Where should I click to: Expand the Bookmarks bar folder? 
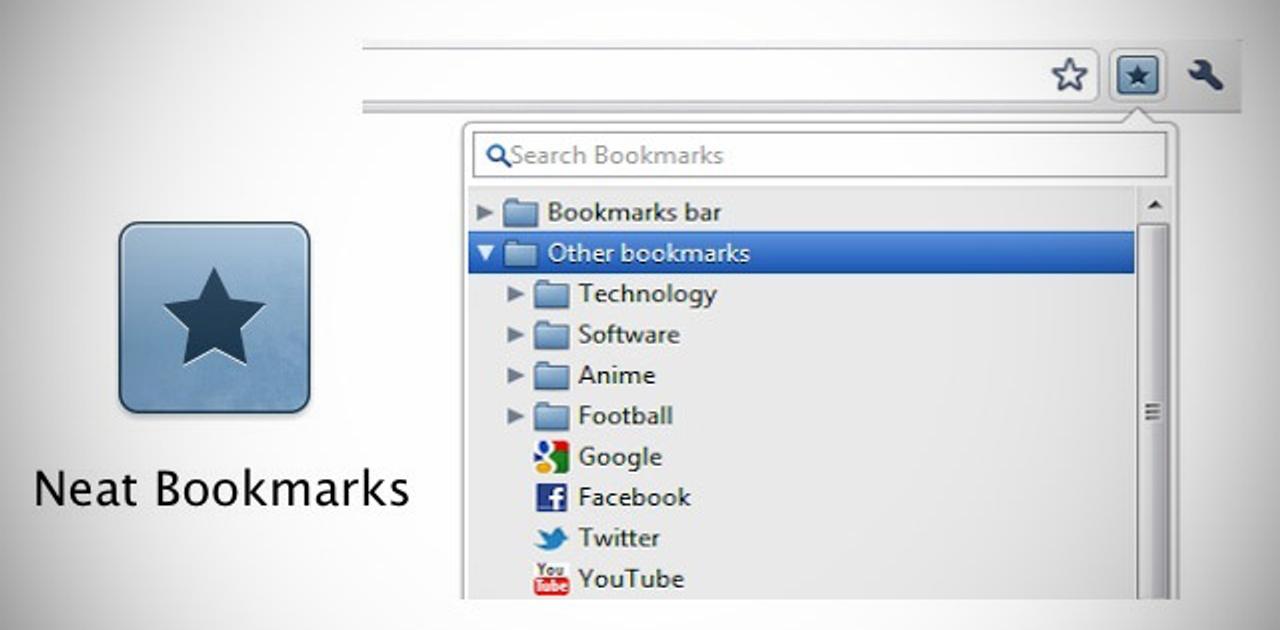point(484,212)
